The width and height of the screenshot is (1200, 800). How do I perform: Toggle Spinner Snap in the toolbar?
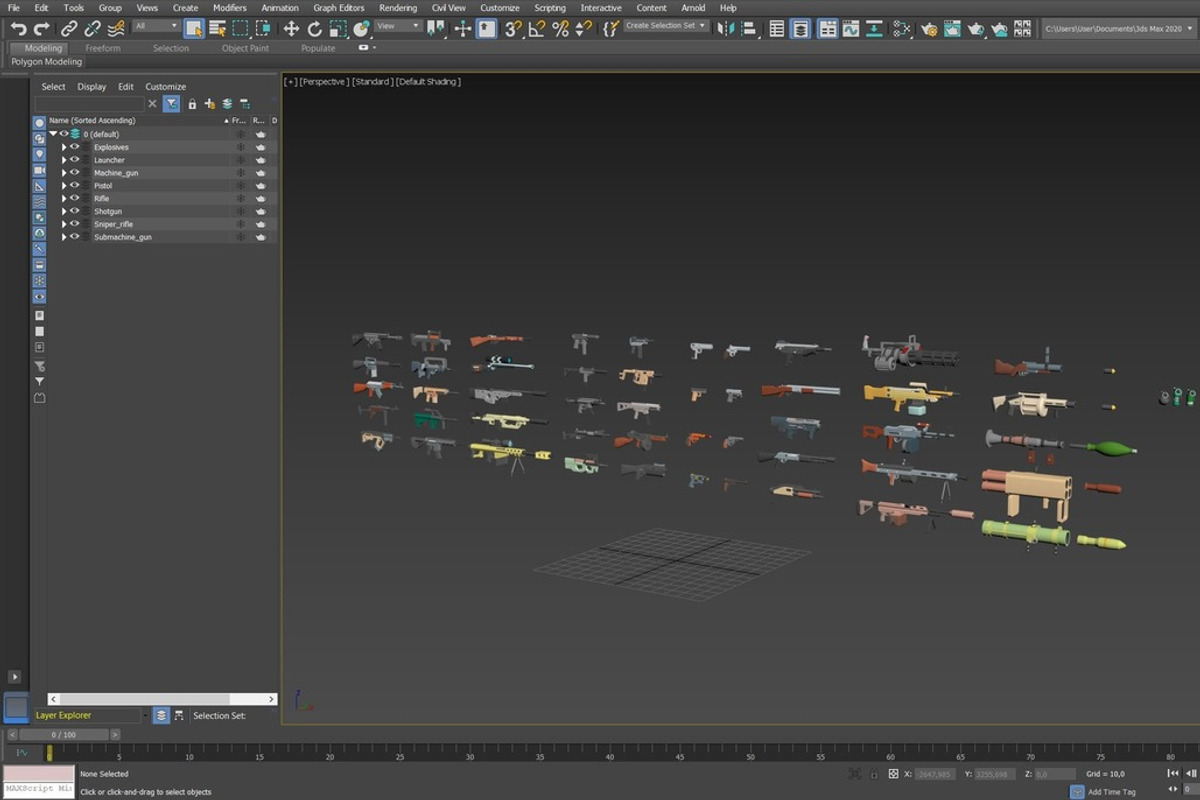pyautogui.click(x=583, y=29)
